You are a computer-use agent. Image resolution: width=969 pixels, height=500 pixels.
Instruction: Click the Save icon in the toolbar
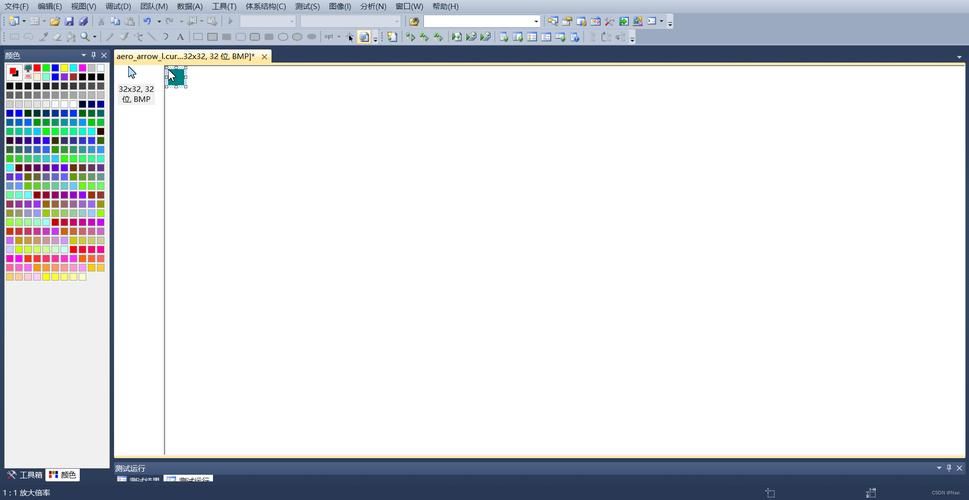tap(69, 21)
